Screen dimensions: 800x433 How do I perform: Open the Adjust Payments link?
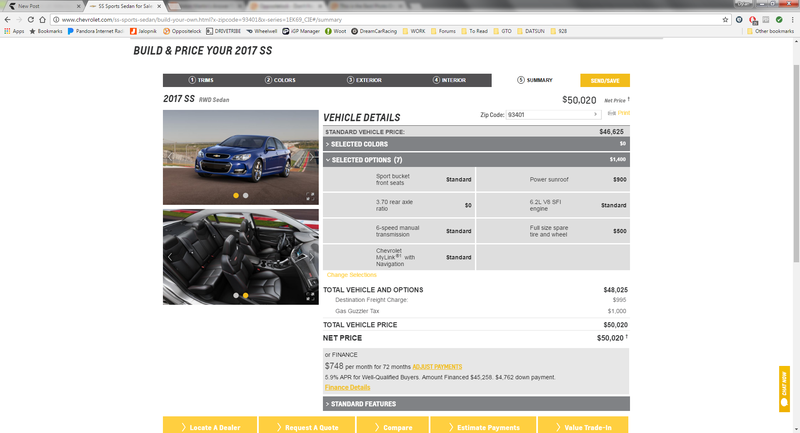tap(437, 367)
